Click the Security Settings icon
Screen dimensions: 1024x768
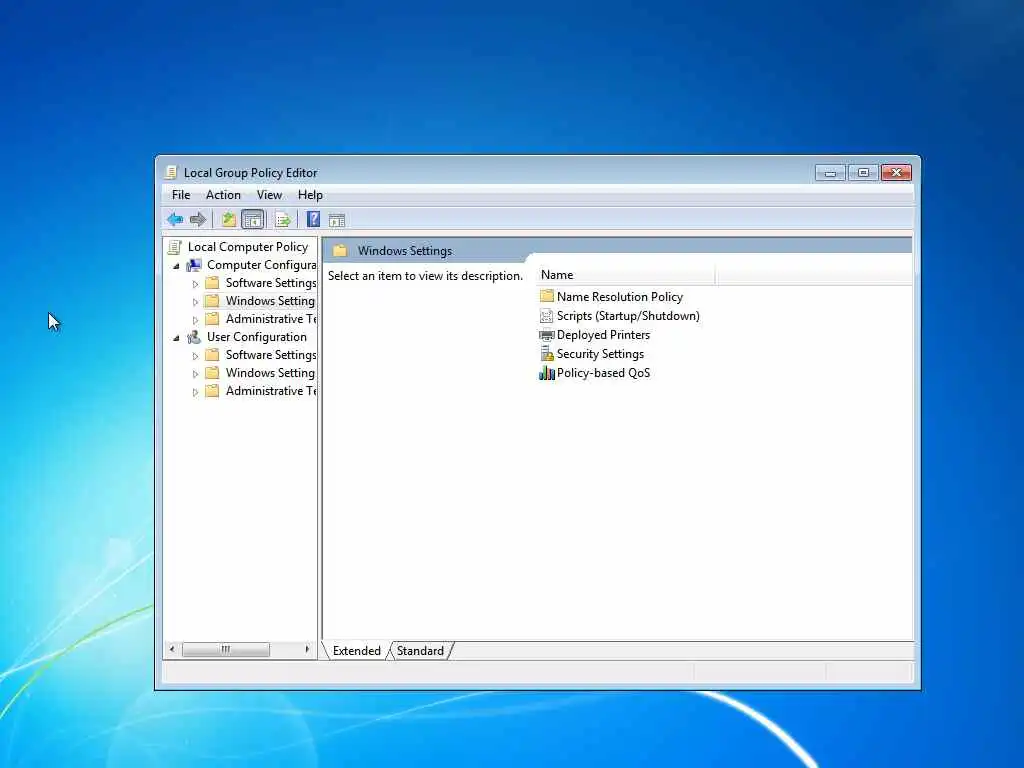(547, 354)
